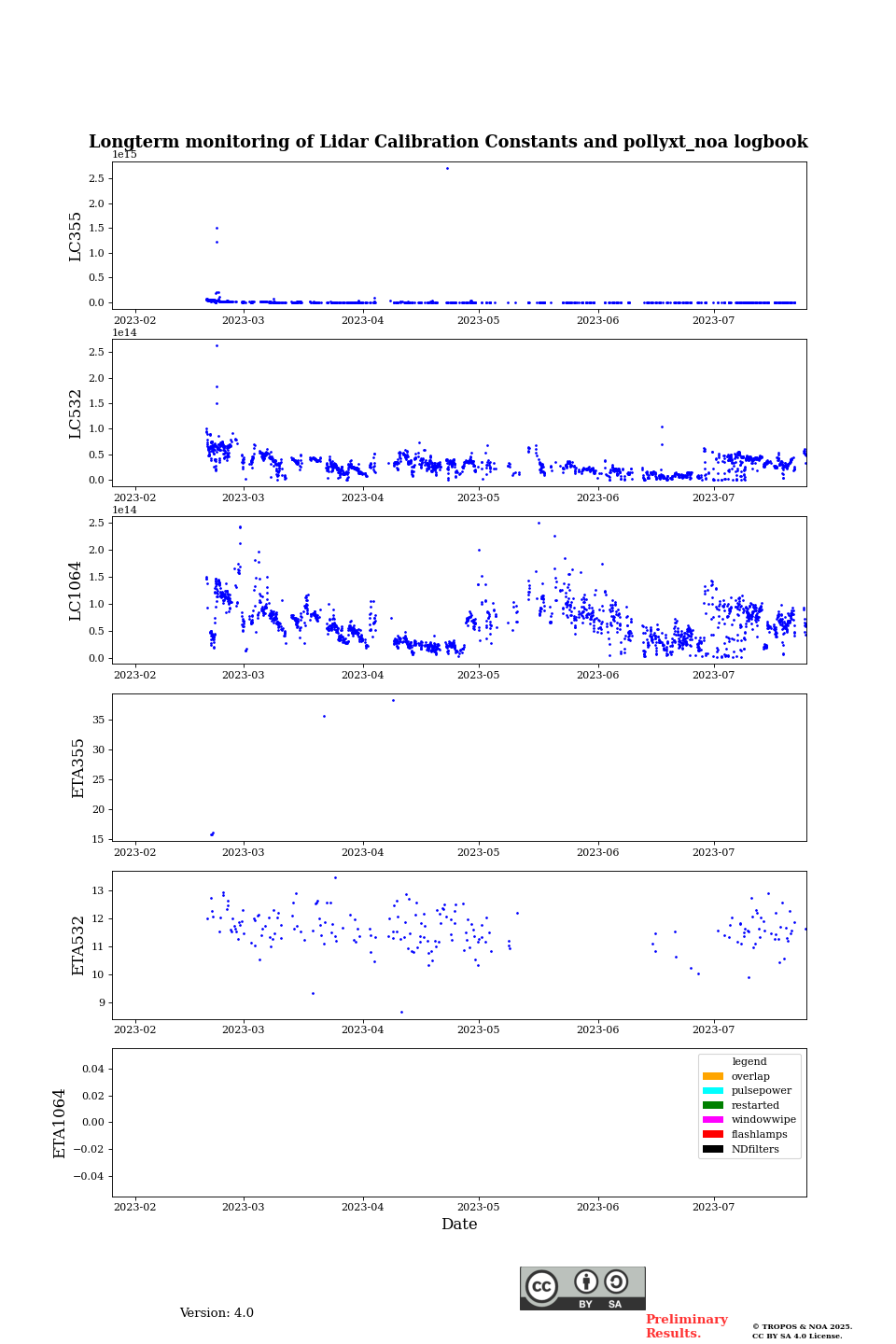Click the legend title text
896x1344 pixels.
(x=749, y=1062)
